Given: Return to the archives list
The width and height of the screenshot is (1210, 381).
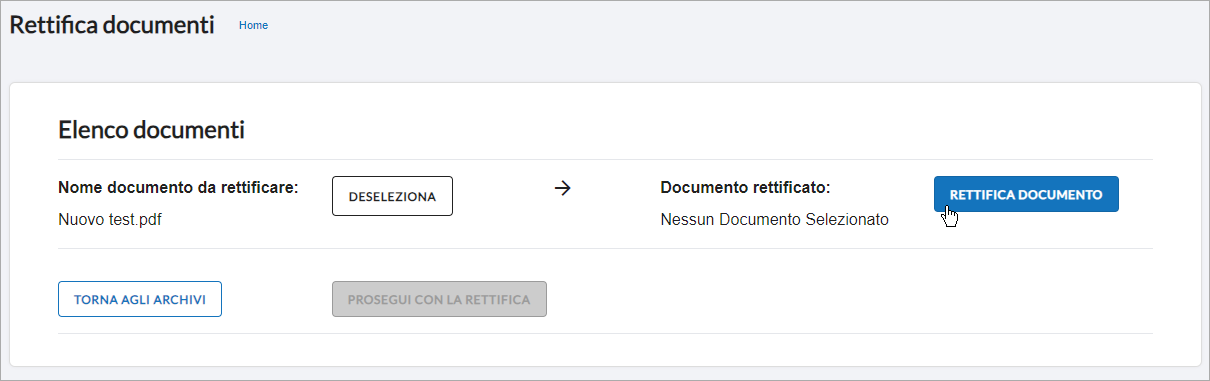Looking at the screenshot, I should point(140,299).
